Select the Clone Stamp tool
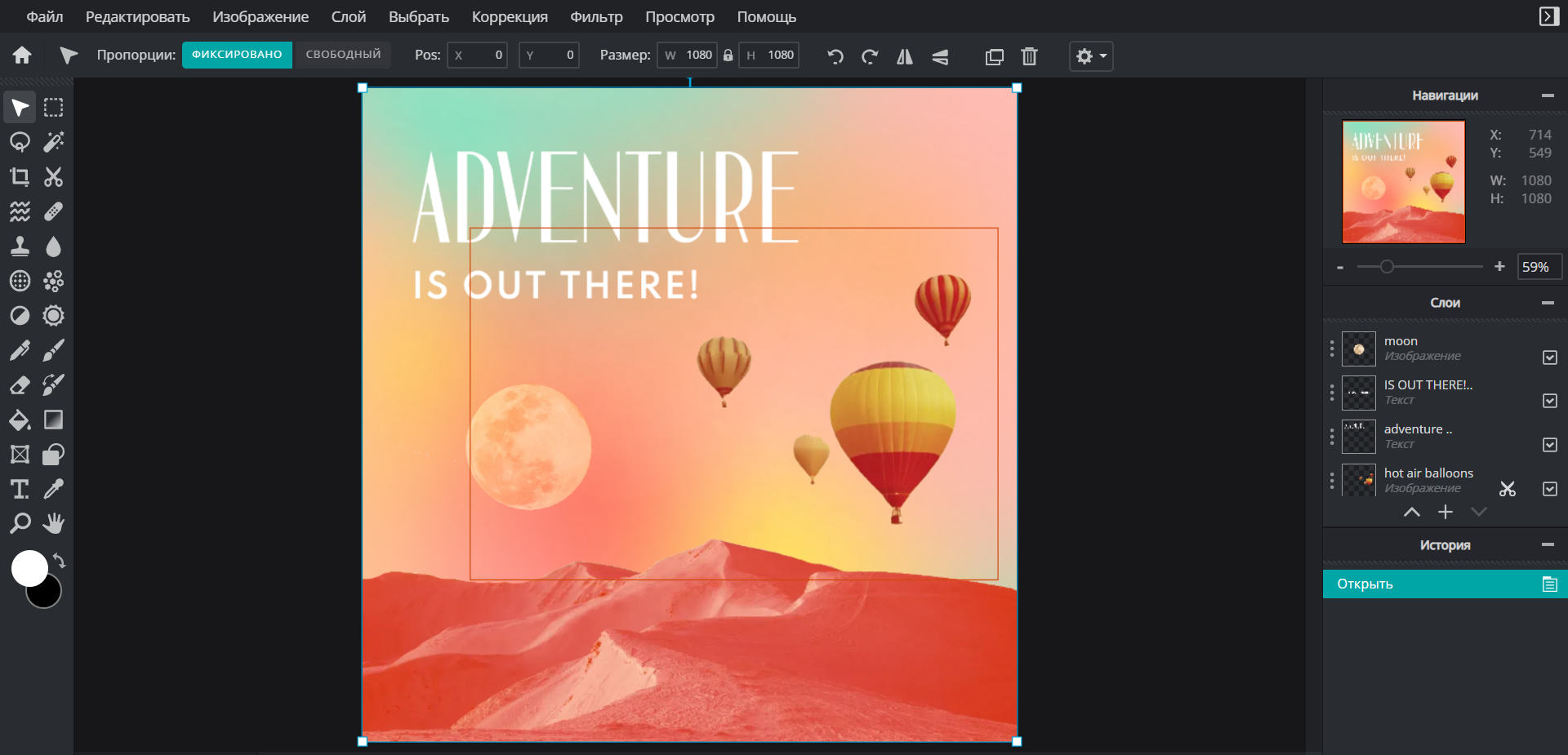Screen dimensions: 1568x755 point(20,246)
